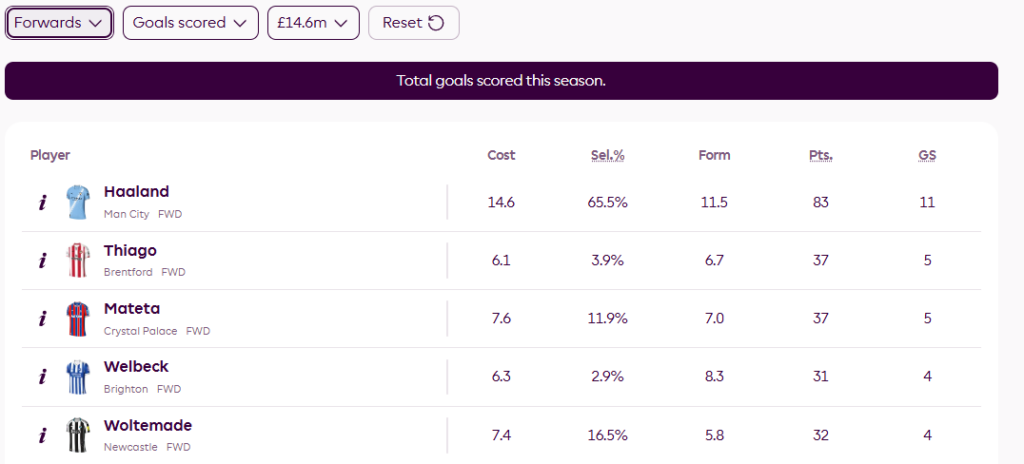Open Welbeck's player info icon
1024x464 pixels.
click(42, 377)
